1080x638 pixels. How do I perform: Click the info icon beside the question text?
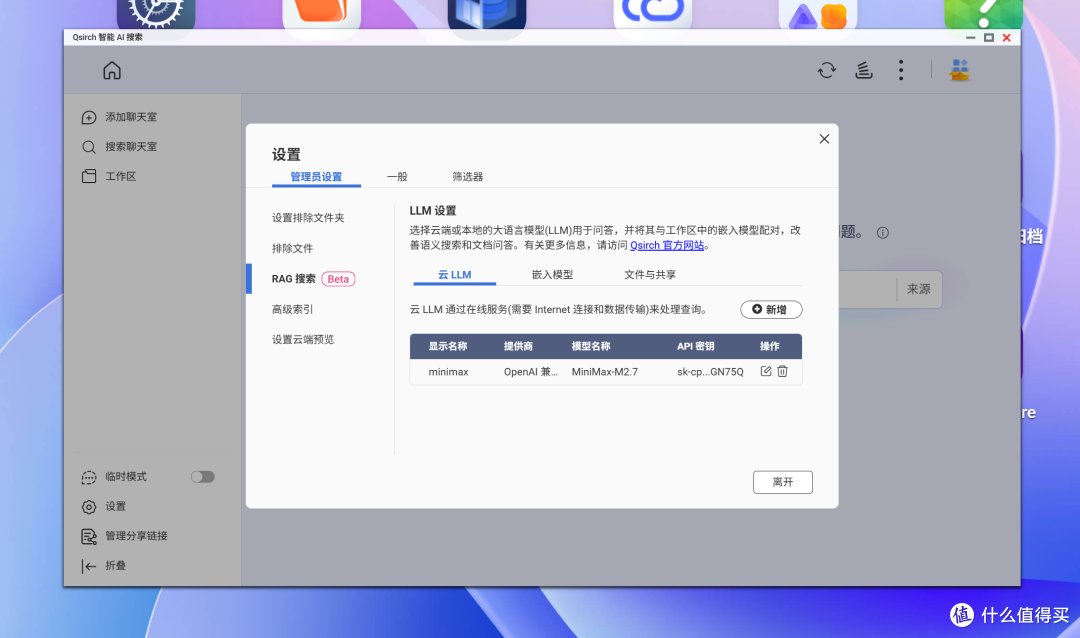pyautogui.click(x=882, y=233)
